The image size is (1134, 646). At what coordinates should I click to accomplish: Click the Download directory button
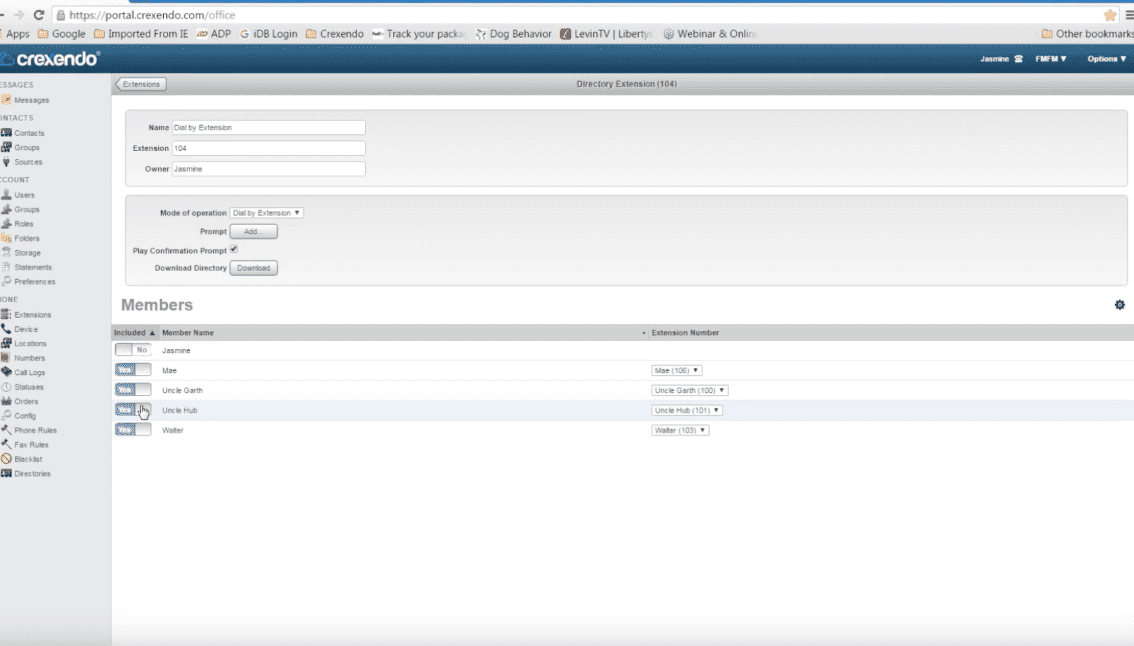(253, 268)
